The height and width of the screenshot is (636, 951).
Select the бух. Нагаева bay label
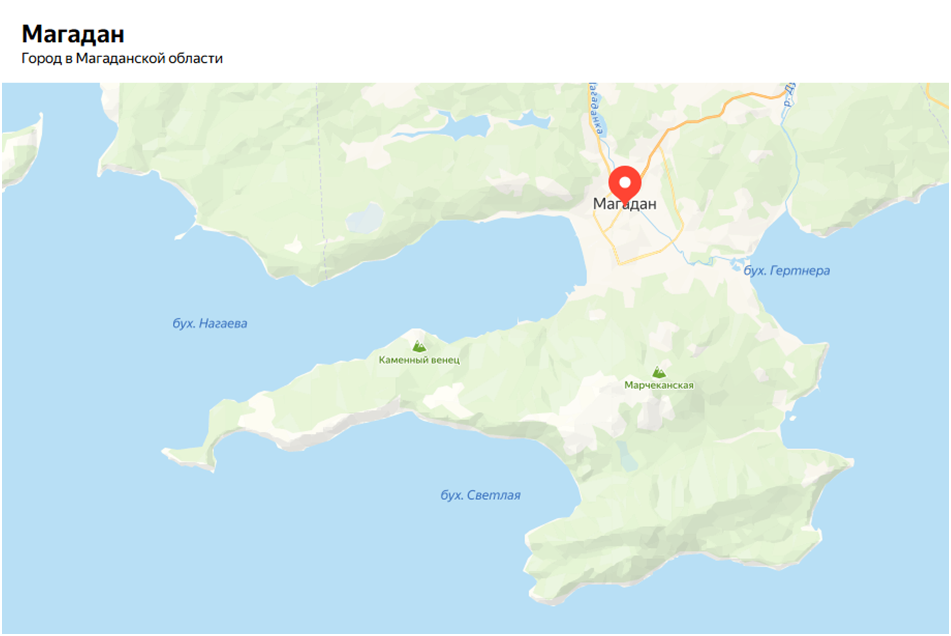pyautogui.click(x=210, y=323)
